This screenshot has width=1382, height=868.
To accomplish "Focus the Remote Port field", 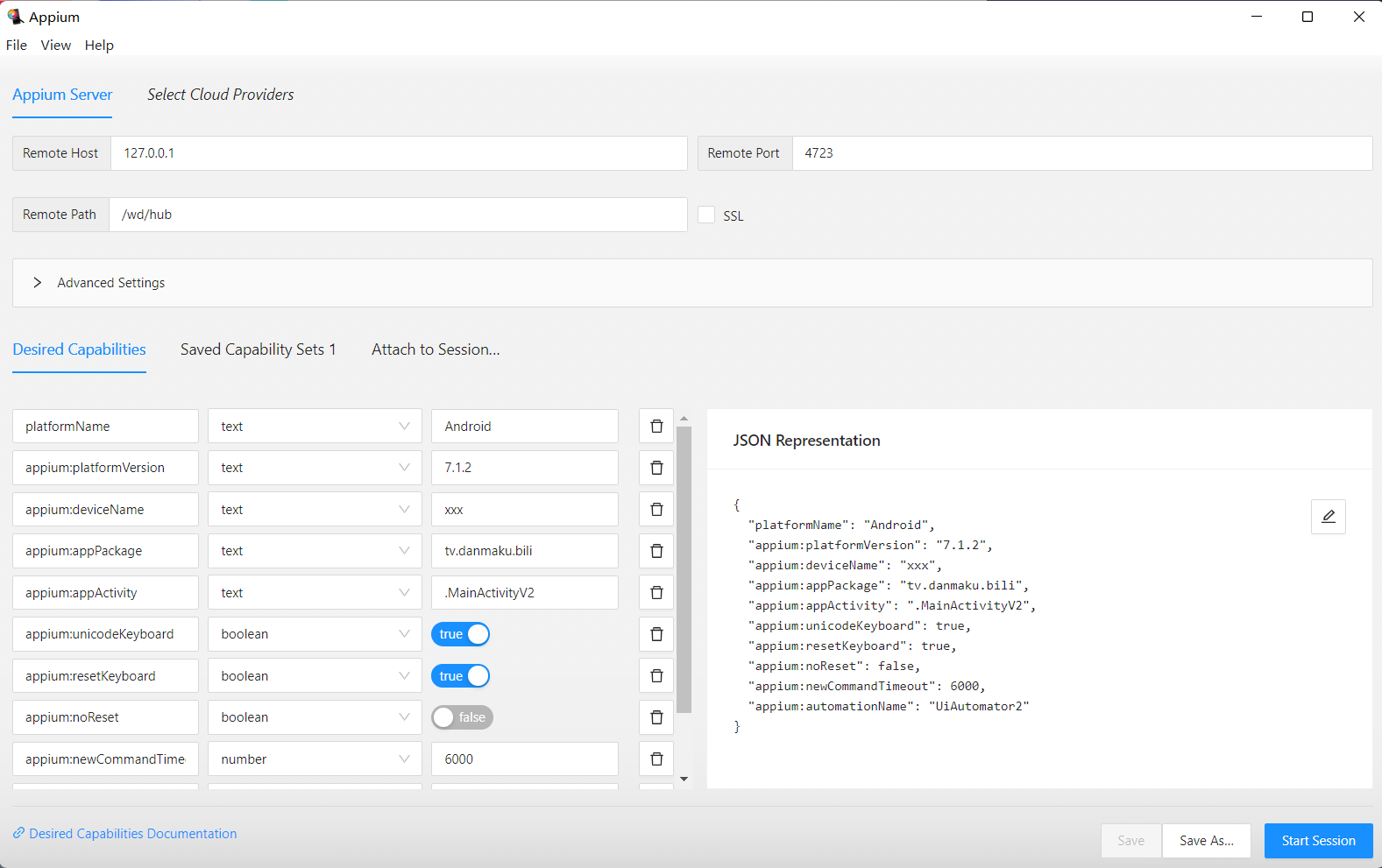I will point(1082,153).
